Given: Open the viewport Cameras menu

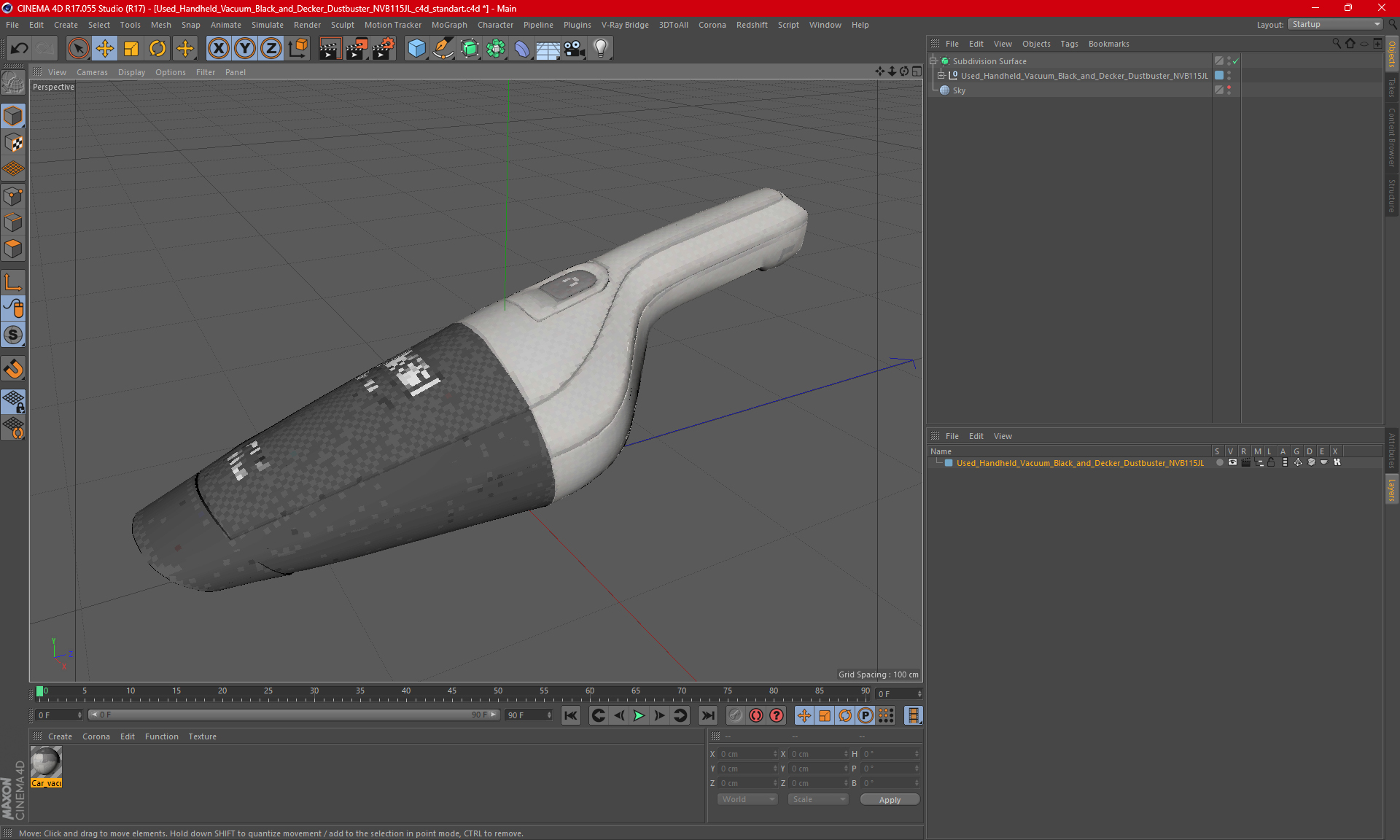Looking at the screenshot, I should pos(92,72).
